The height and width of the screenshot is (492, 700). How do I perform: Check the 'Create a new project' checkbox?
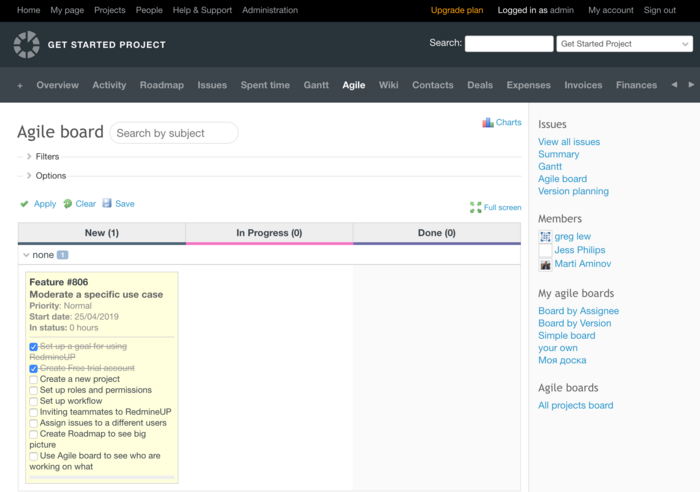34,379
